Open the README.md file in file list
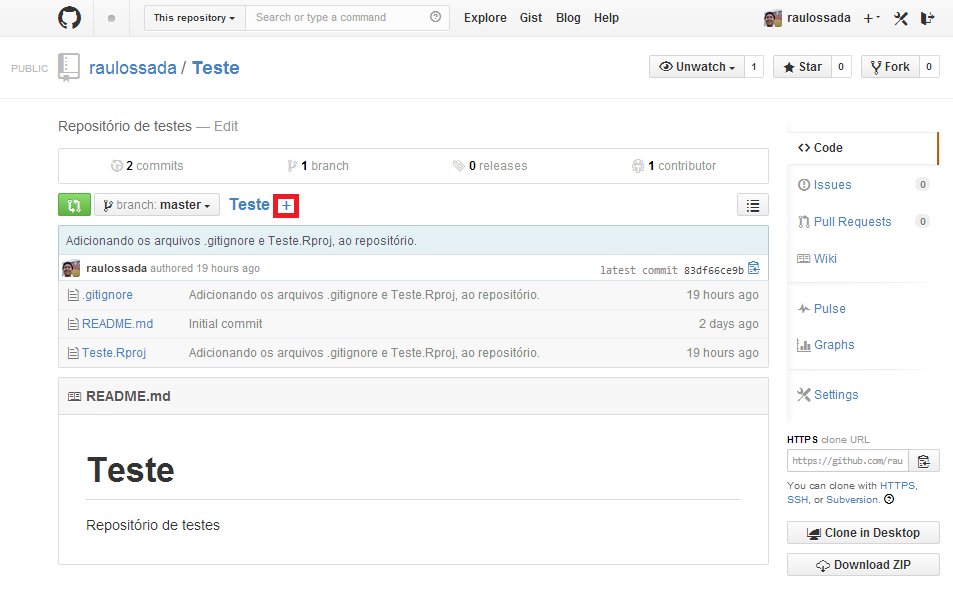Screen dimensions: 953x589 click(x=117, y=324)
